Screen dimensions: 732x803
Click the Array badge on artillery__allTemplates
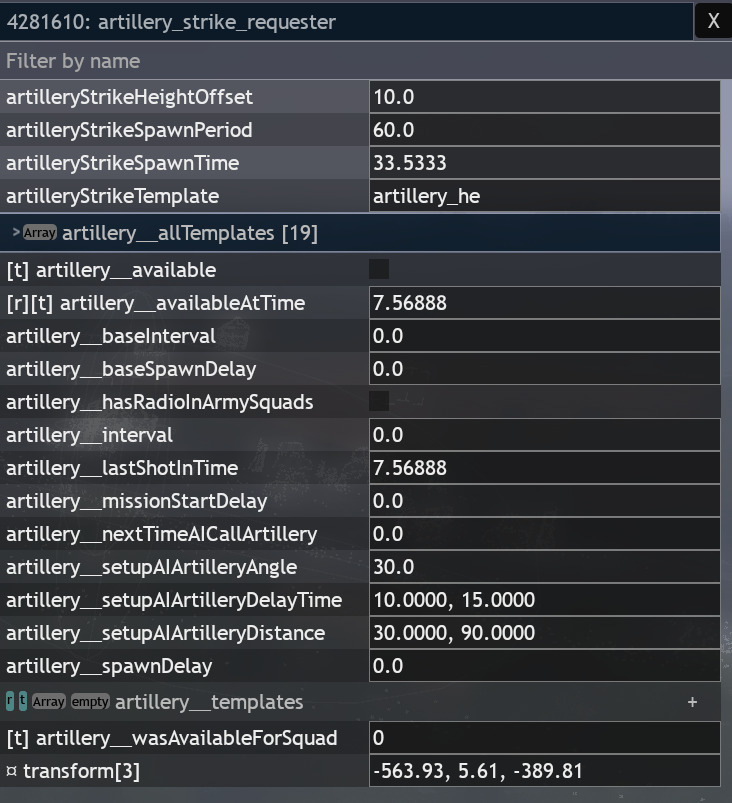[x=40, y=233]
